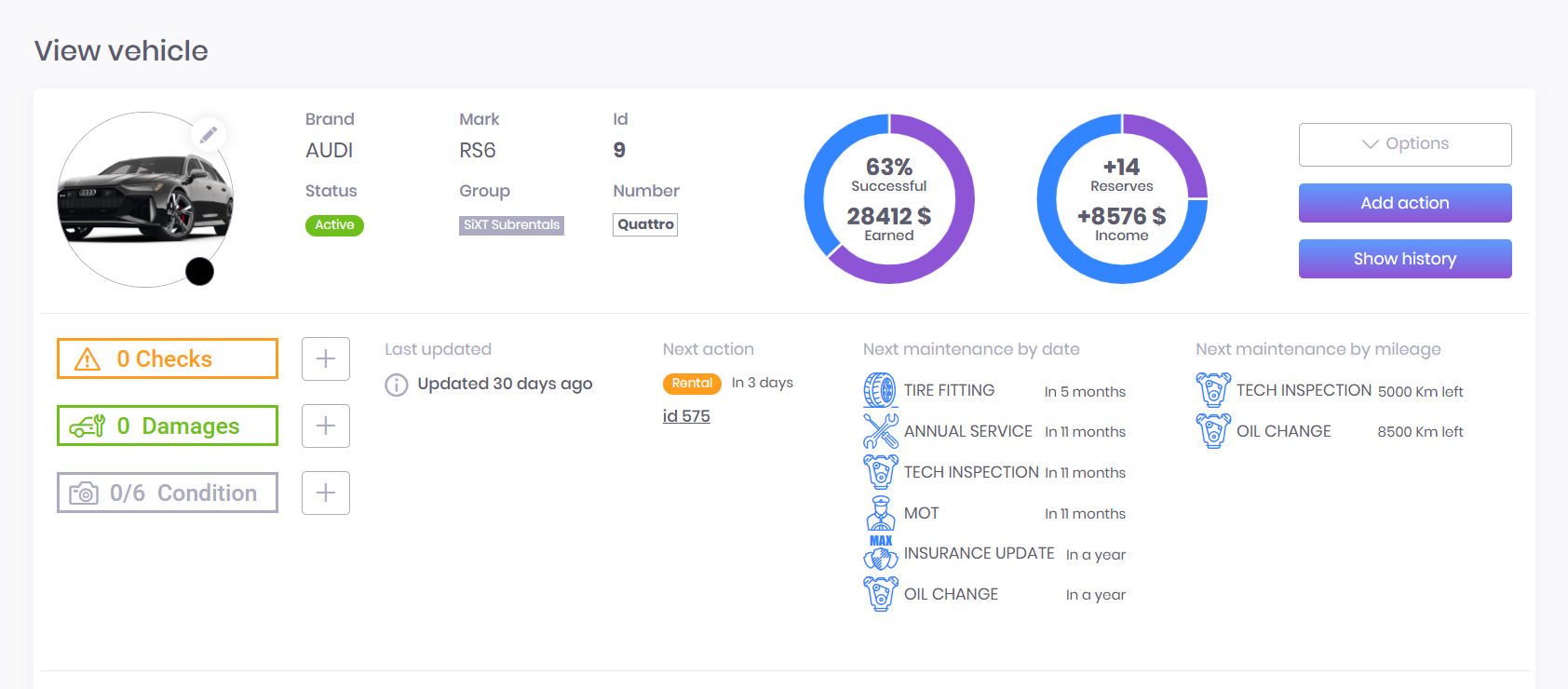The width and height of the screenshot is (1568, 689).
Task: Click the 63% Successful donut chart
Action: pos(888,199)
